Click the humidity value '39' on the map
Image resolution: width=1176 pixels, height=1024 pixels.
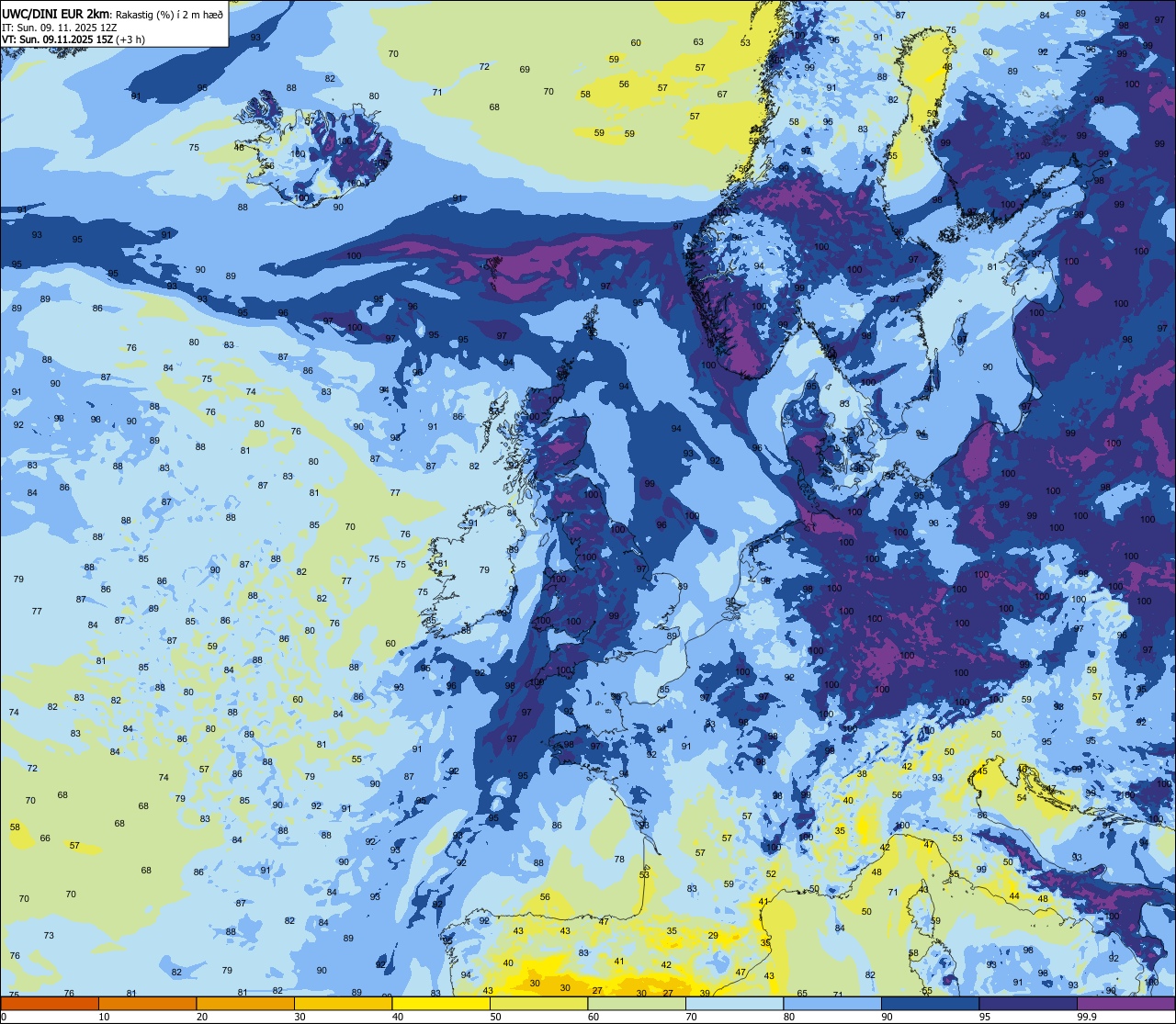(705, 994)
